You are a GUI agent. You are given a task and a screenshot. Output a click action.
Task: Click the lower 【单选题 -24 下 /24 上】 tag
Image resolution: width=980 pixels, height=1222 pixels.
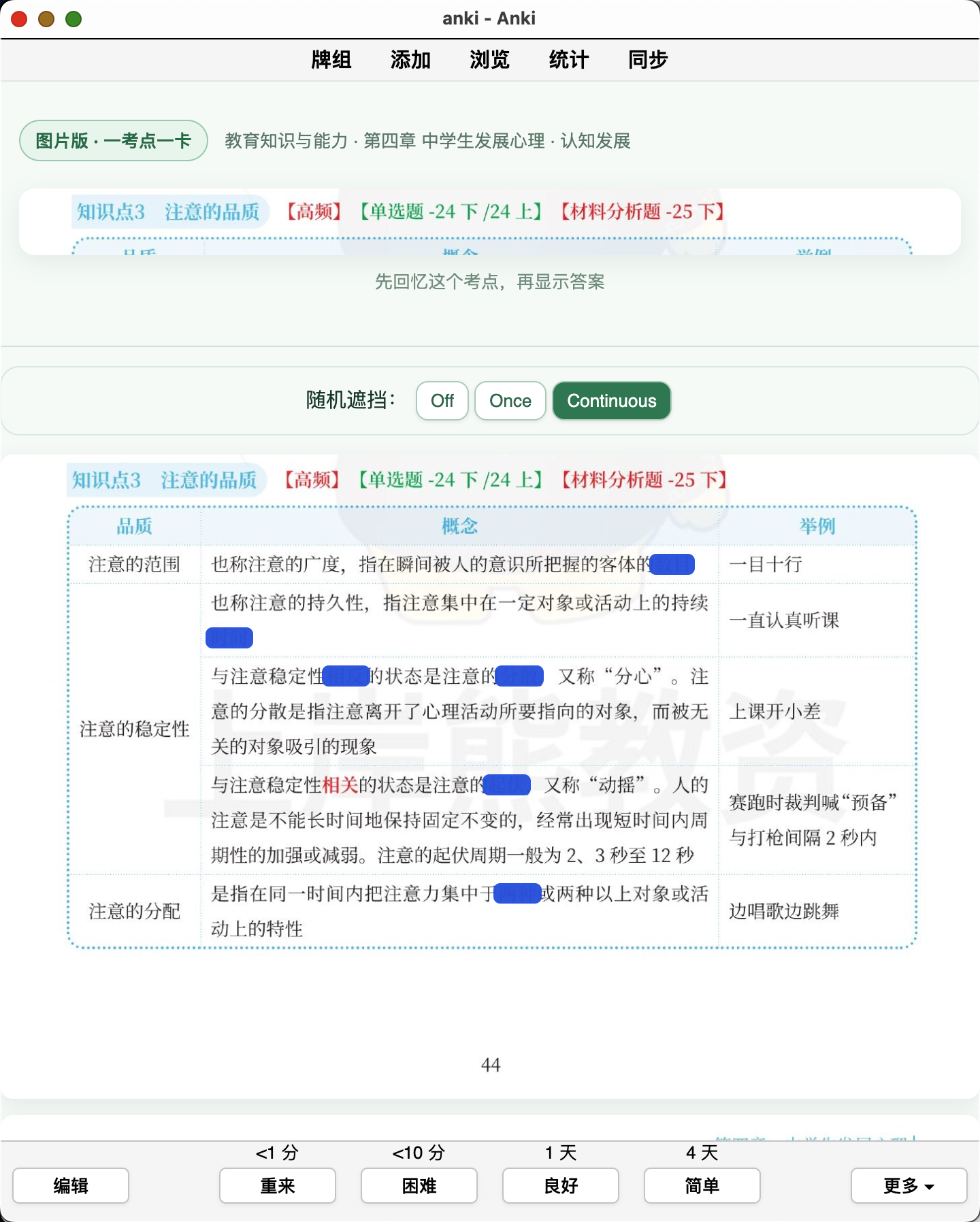click(x=450, y=480)
